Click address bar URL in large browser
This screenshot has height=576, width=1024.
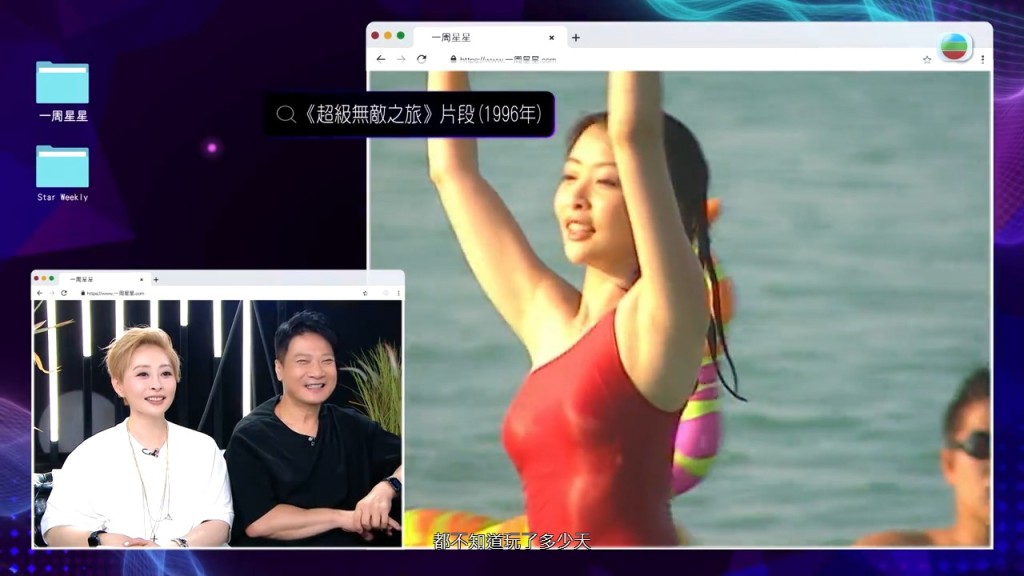[x=508, y=59]
